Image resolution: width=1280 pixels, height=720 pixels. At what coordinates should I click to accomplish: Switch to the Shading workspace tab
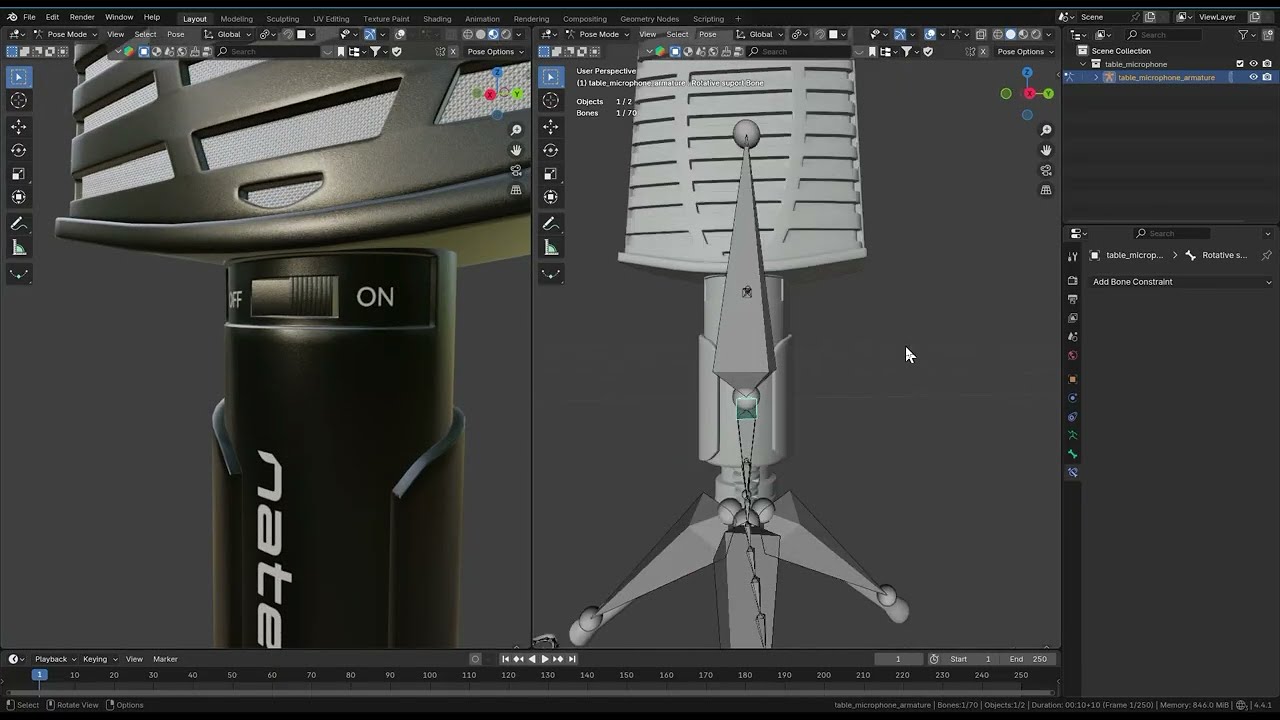click(x=437, y=18)
